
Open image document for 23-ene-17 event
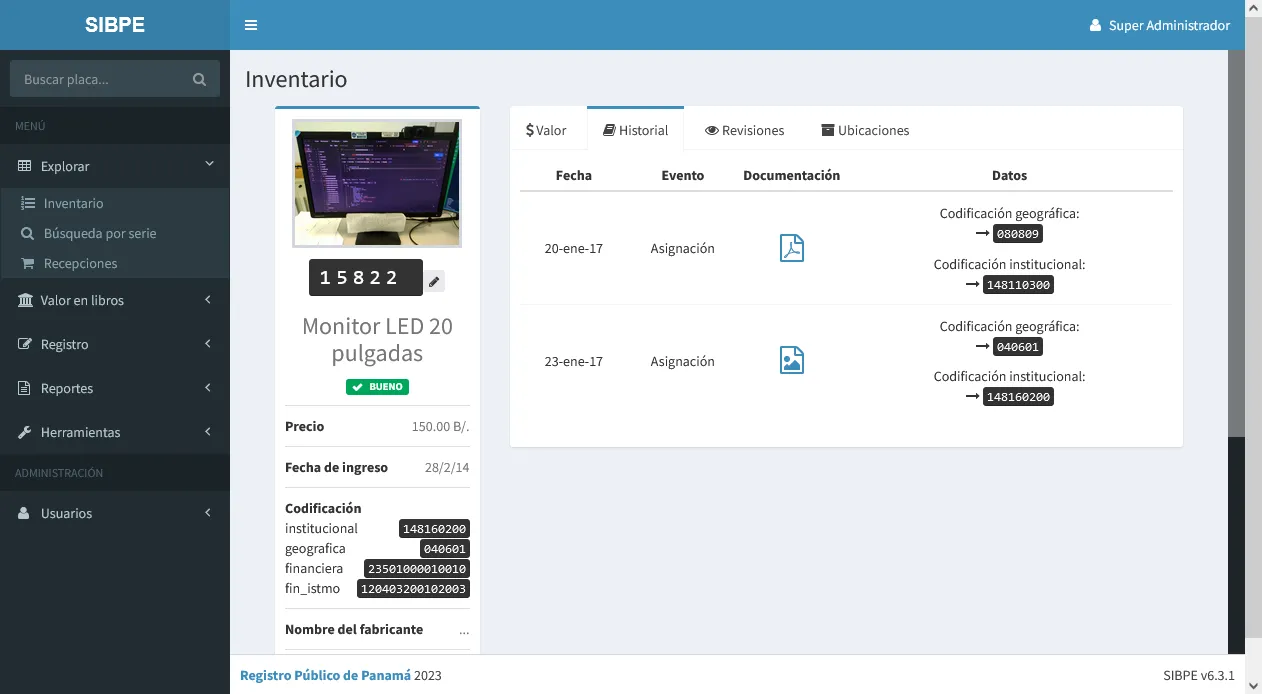coord(791,360)
